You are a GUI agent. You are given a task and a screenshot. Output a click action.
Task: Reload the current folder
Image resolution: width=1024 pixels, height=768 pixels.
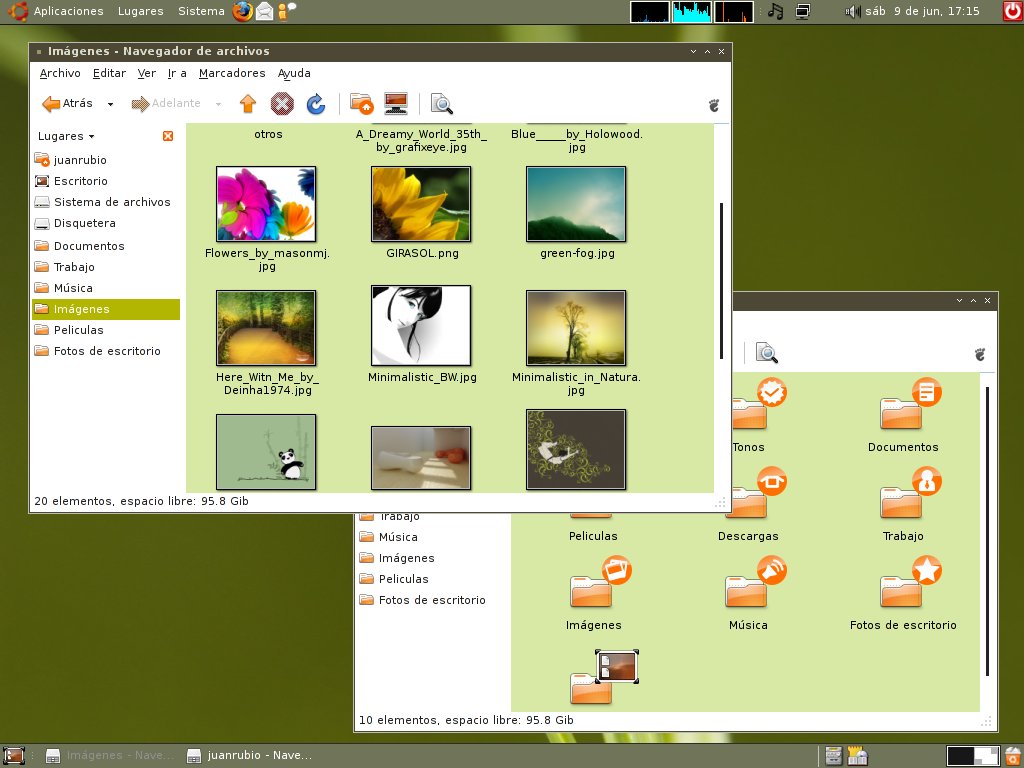(316, 104)
